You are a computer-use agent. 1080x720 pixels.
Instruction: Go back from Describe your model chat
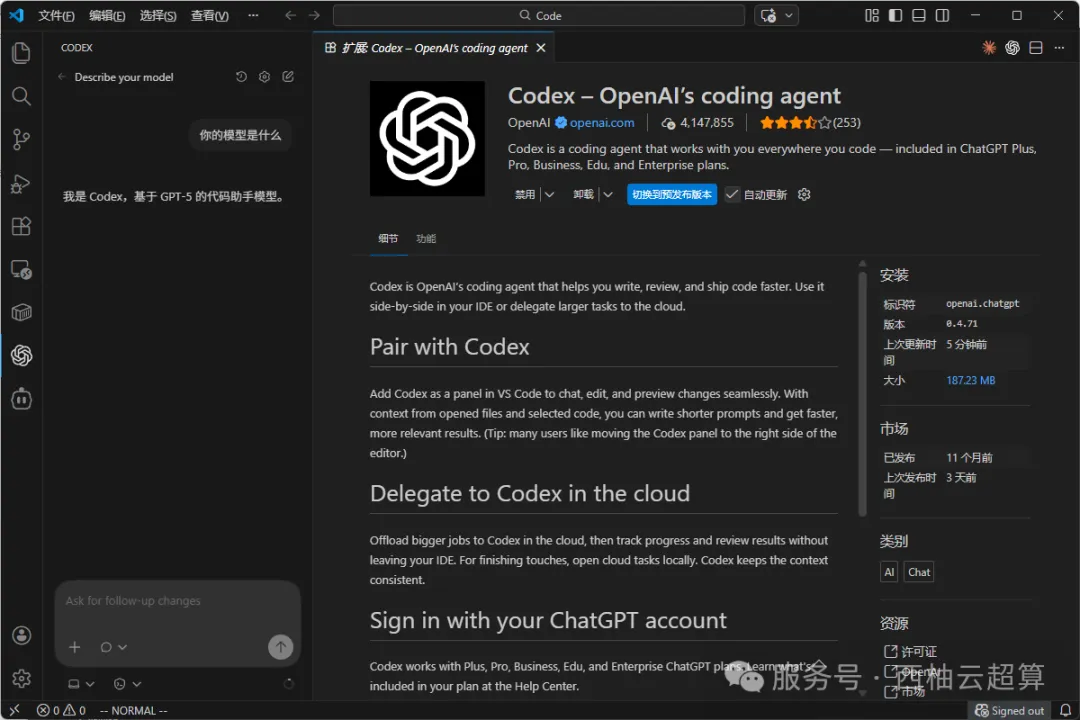(62, 77)
